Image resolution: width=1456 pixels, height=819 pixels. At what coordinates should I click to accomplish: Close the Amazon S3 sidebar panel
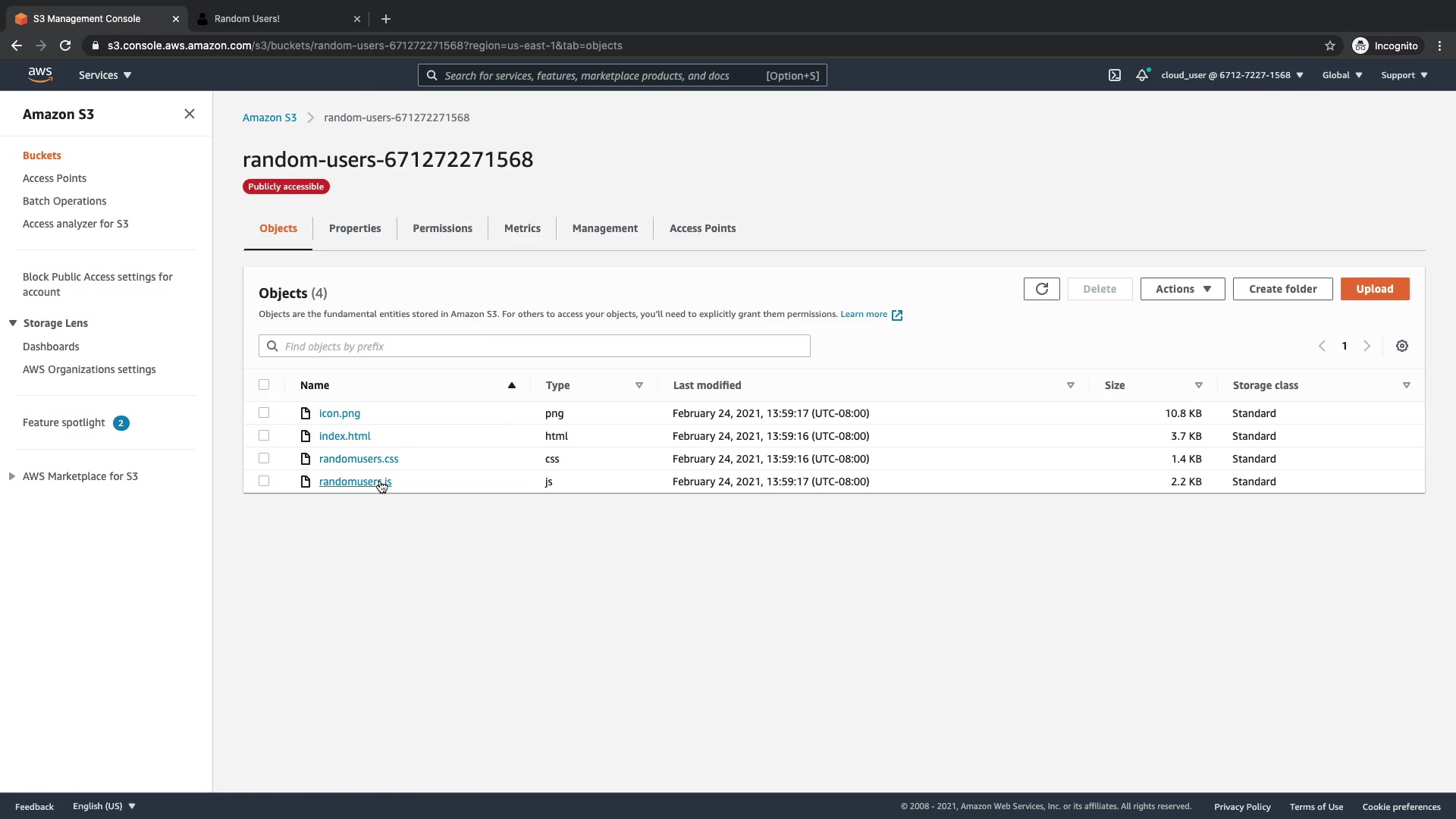click(189, 114)
